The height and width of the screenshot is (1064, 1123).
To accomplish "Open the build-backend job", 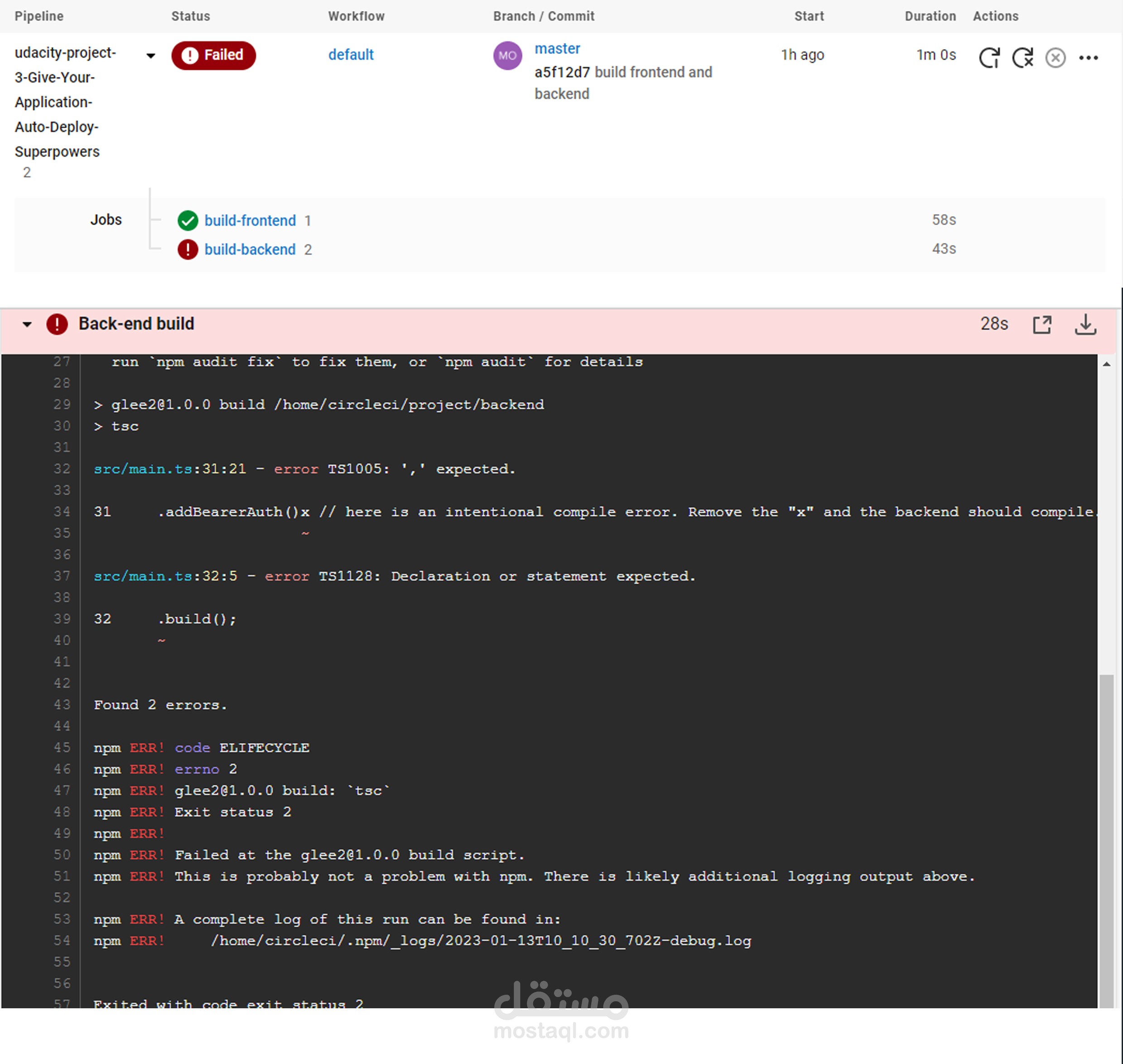I will point(250,250).
